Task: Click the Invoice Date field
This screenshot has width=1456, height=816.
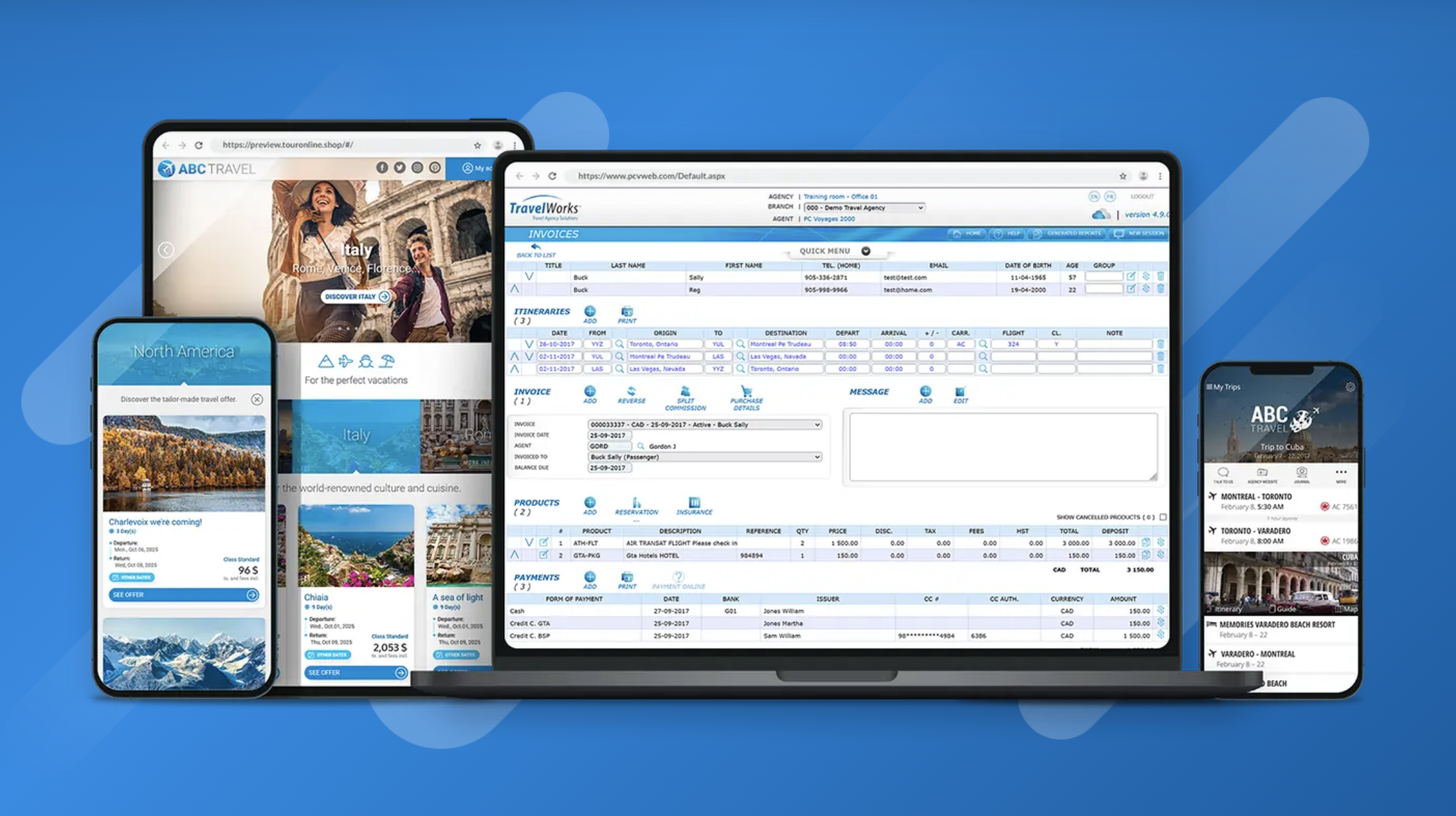Action: (x=609, y=435)
